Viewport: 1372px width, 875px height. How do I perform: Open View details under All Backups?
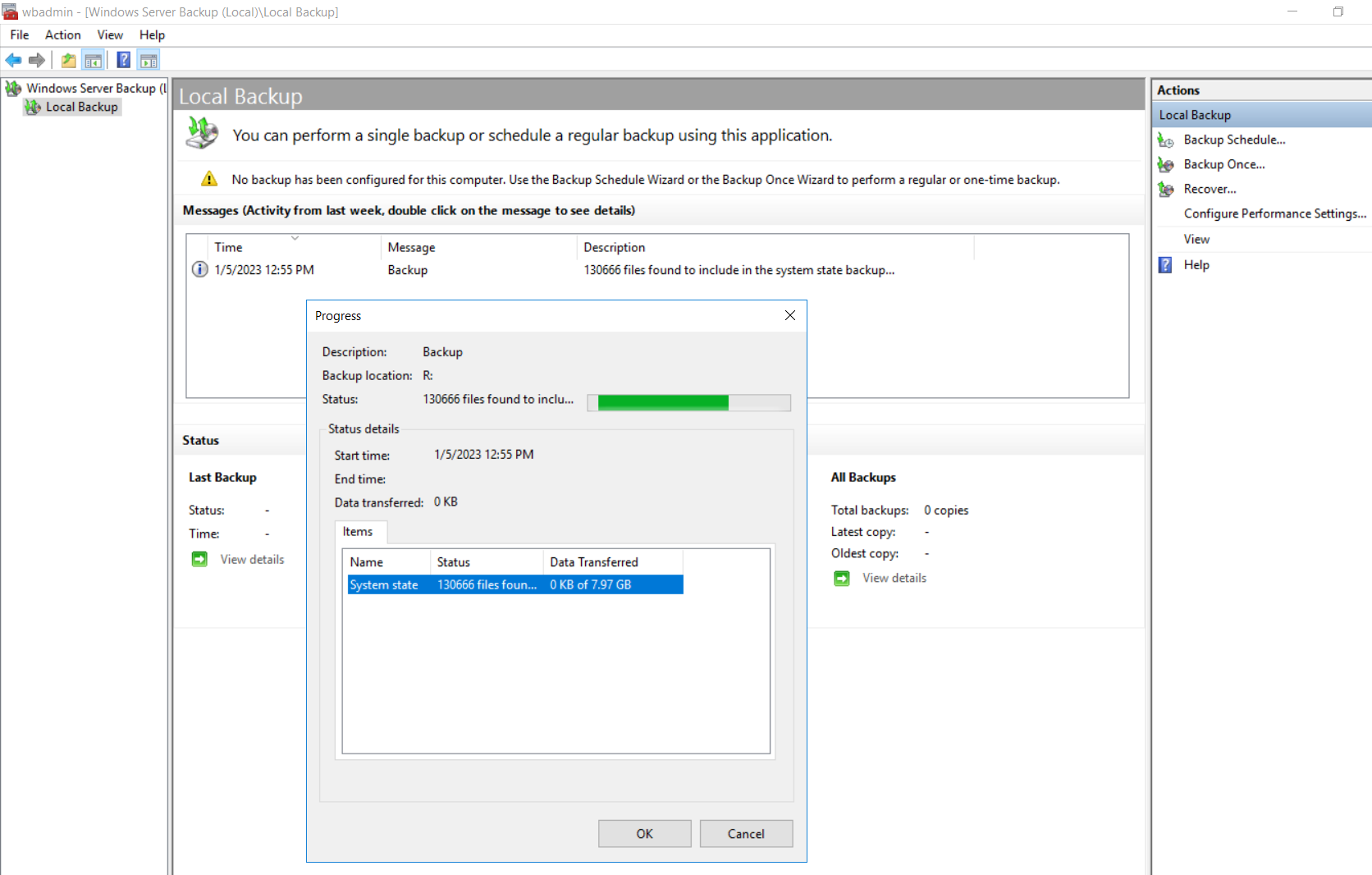(894, 578)
